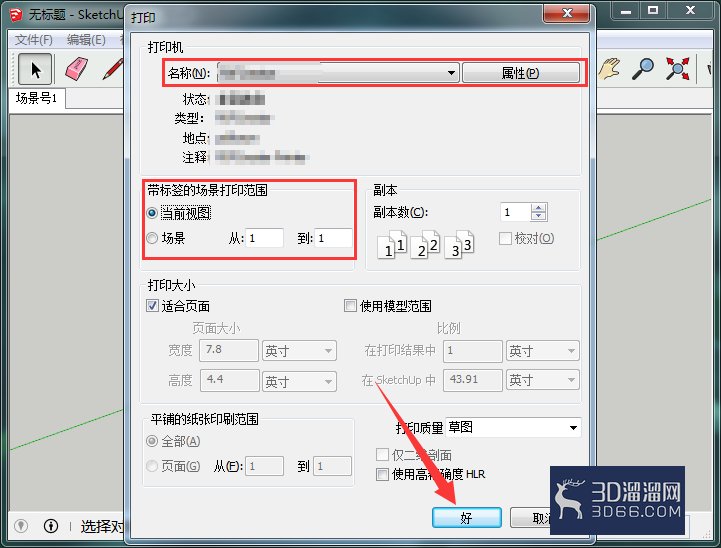Click the 宽度 value field 7.8
The height and width of the screenshot is (548, 721).
229,350
